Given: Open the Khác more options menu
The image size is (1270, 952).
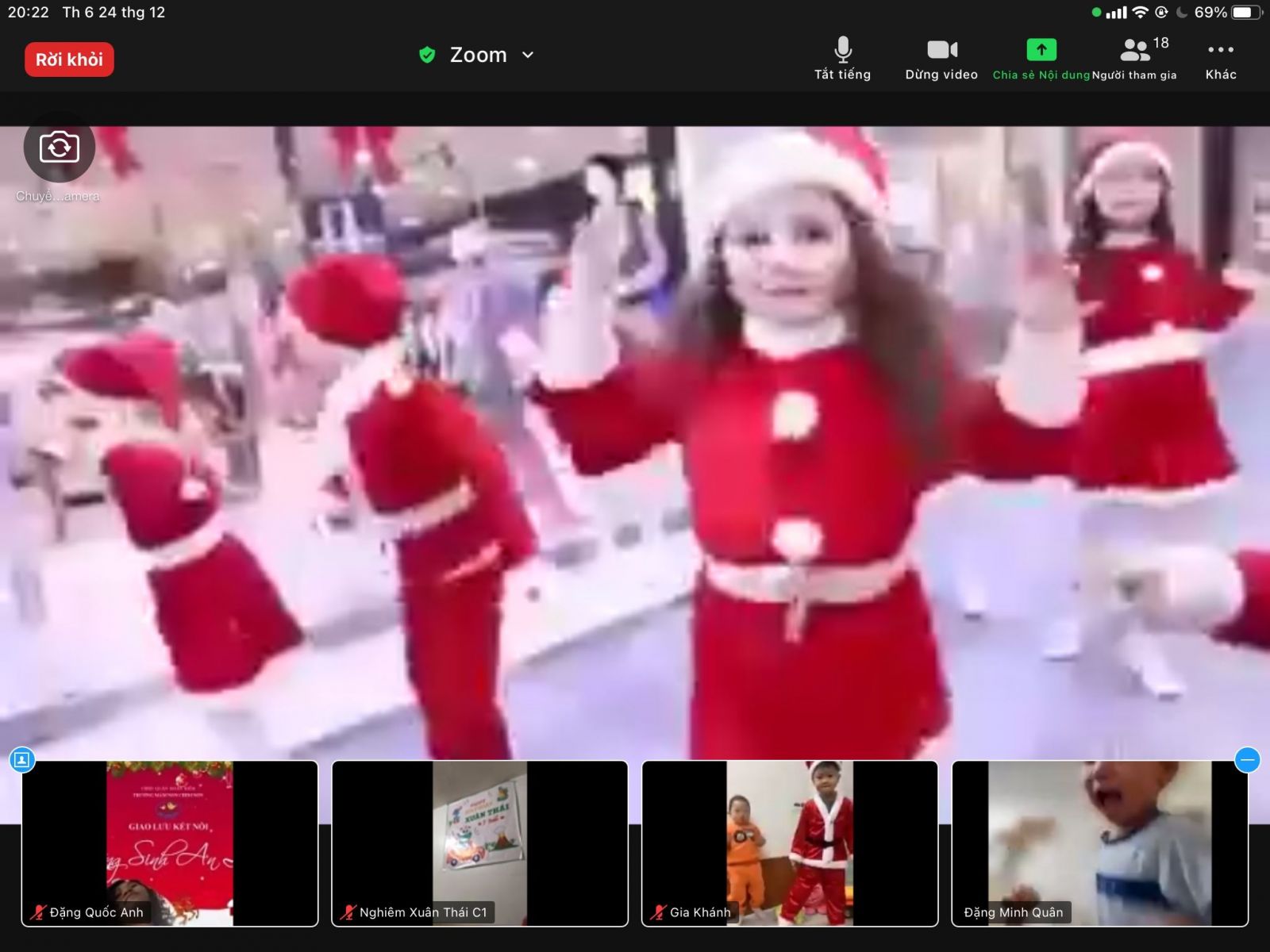Looking at the screenshot, I should pos(1220,59).
